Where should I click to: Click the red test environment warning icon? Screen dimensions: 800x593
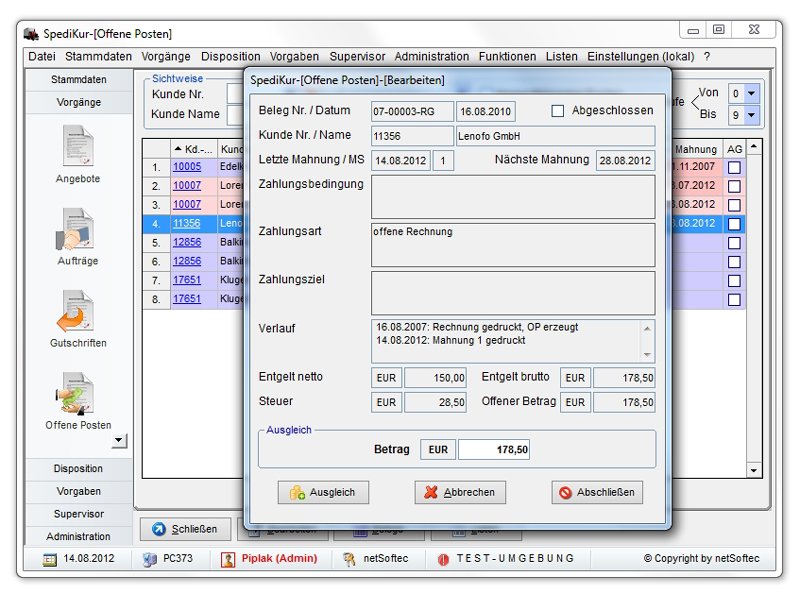[443, 559]
